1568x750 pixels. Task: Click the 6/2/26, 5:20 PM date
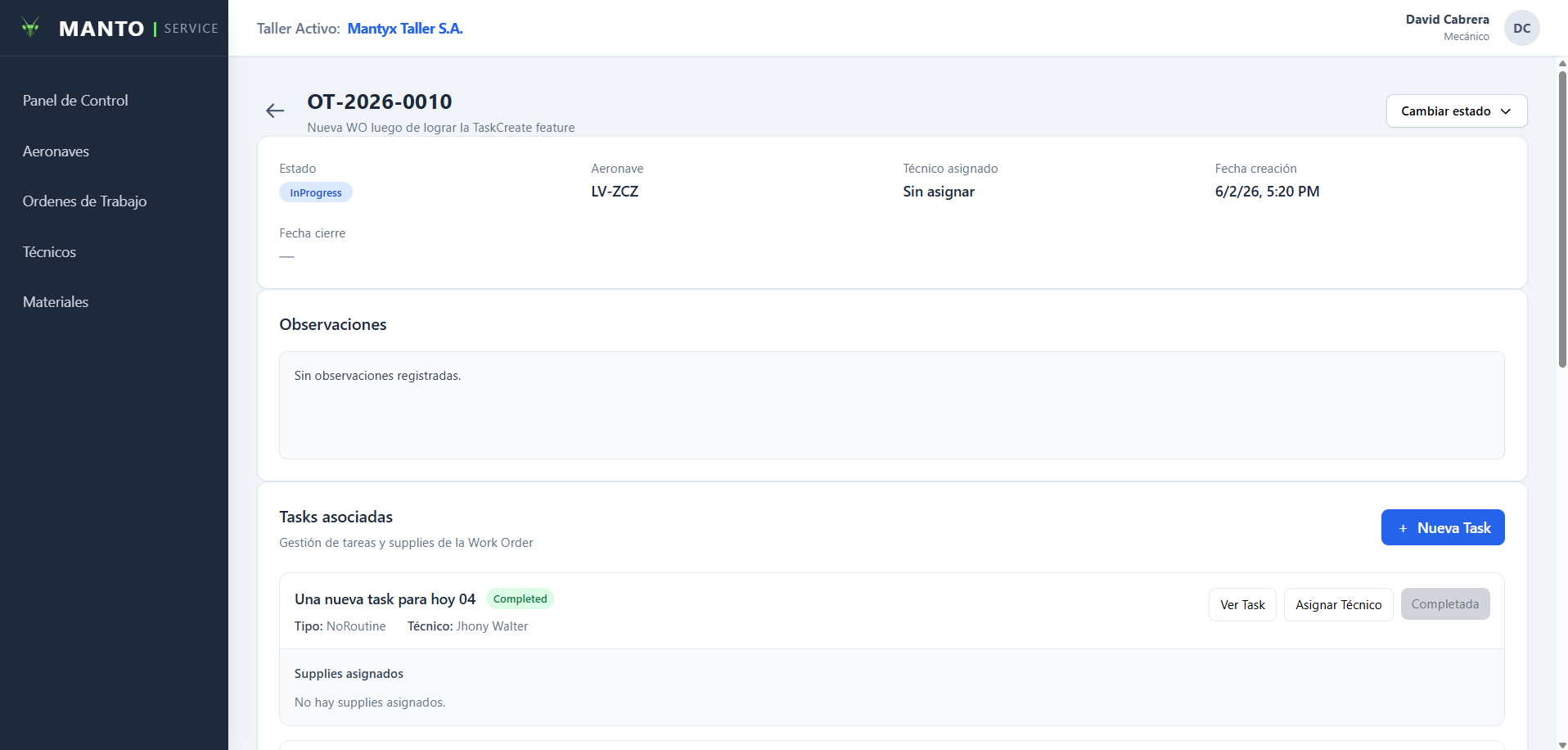(1267, 192)
